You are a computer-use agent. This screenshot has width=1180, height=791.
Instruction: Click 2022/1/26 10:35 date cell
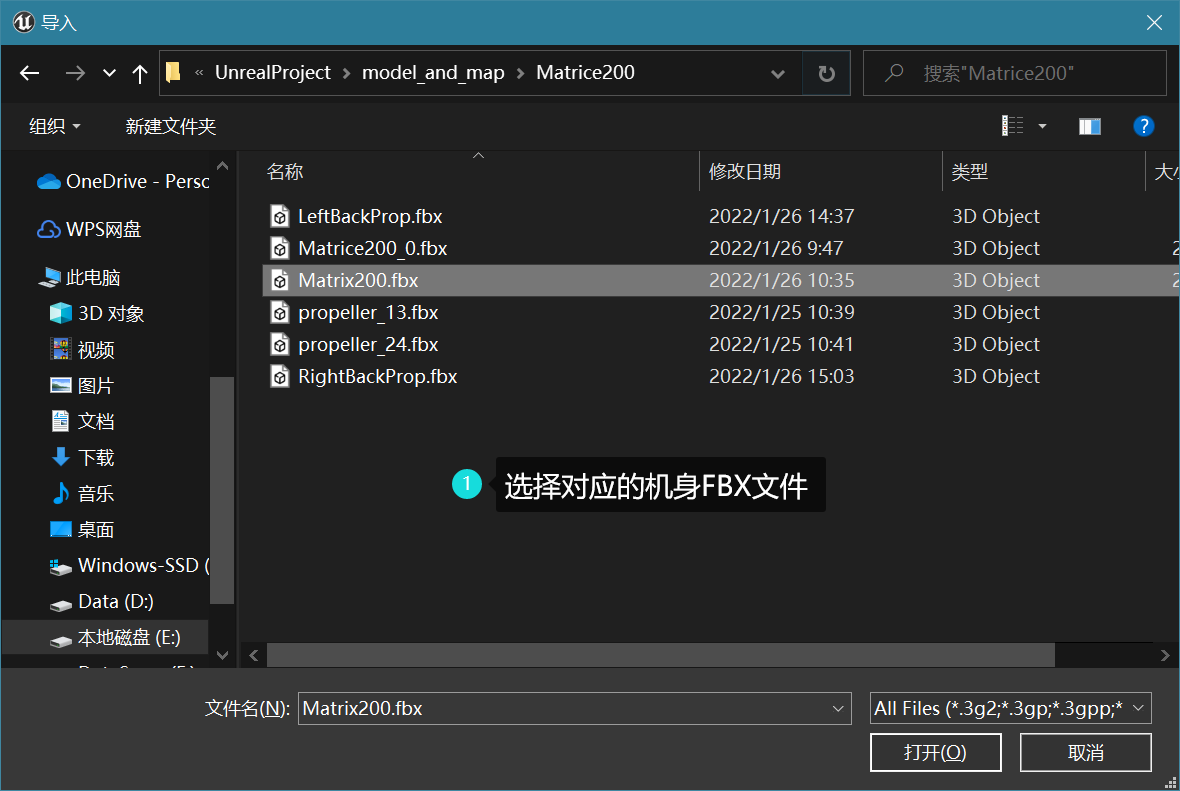781,281
